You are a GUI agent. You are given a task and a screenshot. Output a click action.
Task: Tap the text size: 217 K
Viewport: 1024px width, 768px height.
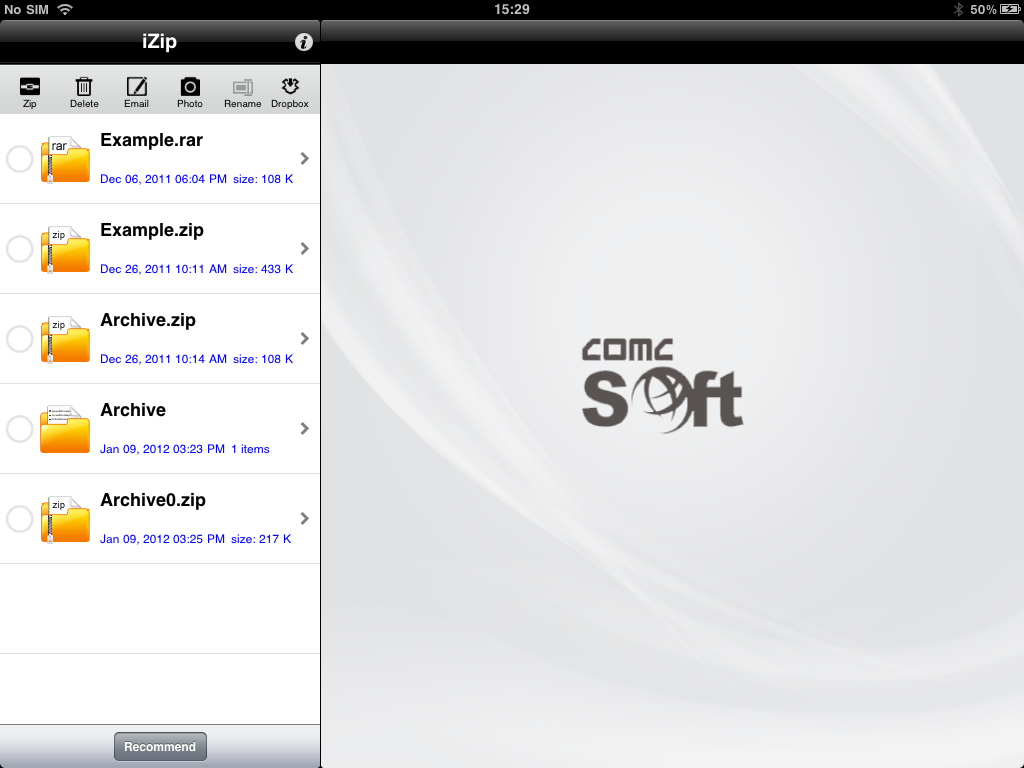coord(261,539)
